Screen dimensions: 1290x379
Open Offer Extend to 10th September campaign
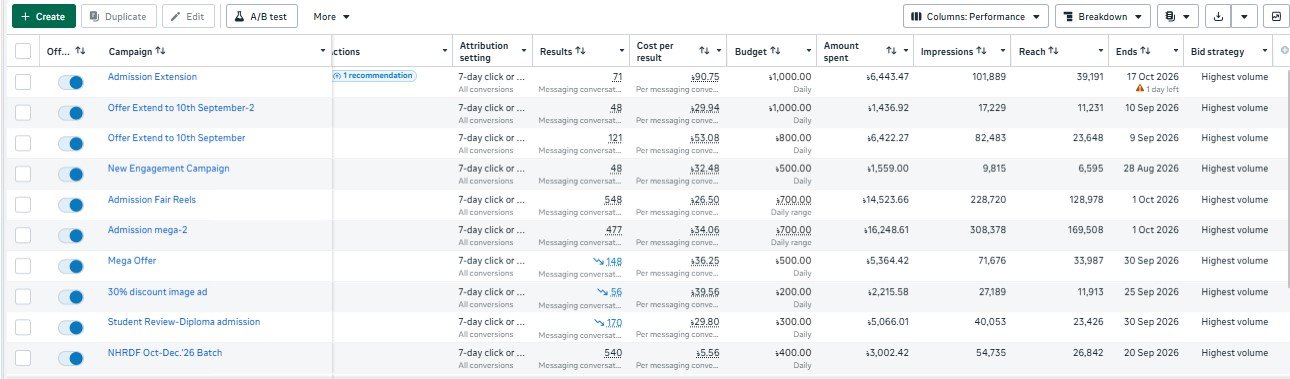coord(176,138)
